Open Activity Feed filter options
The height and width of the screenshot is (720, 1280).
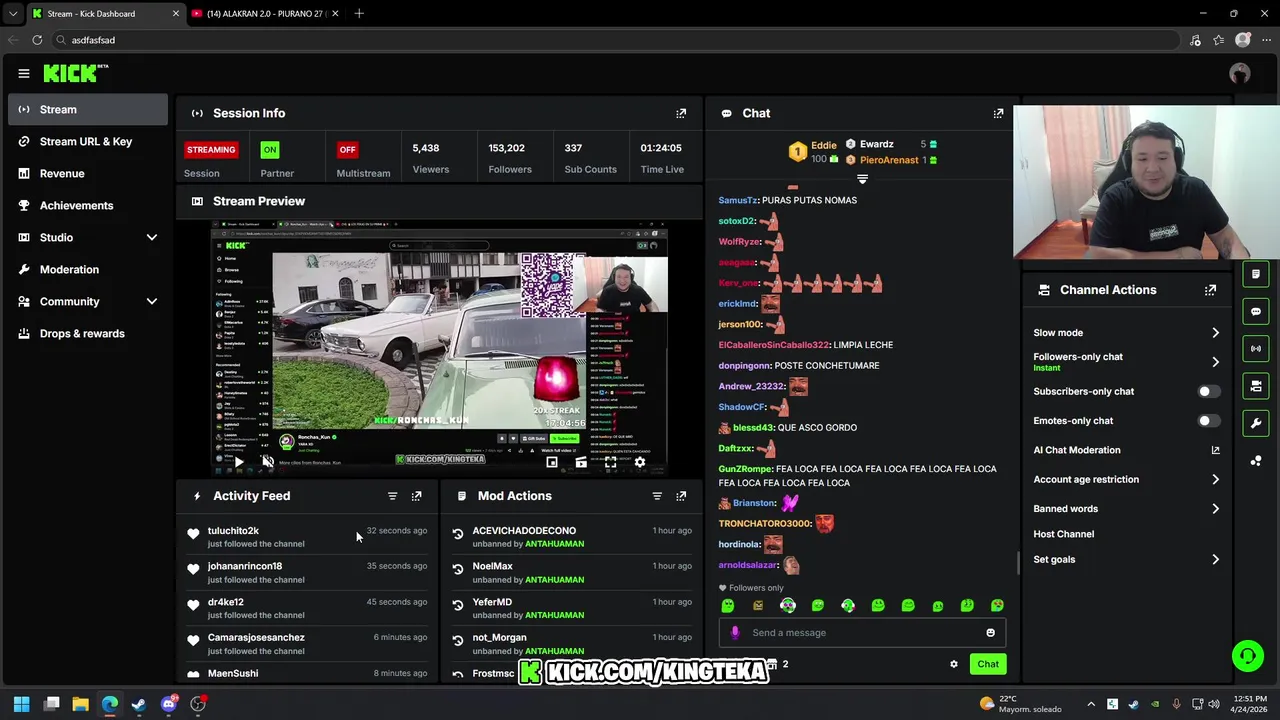tap(392, 496)
